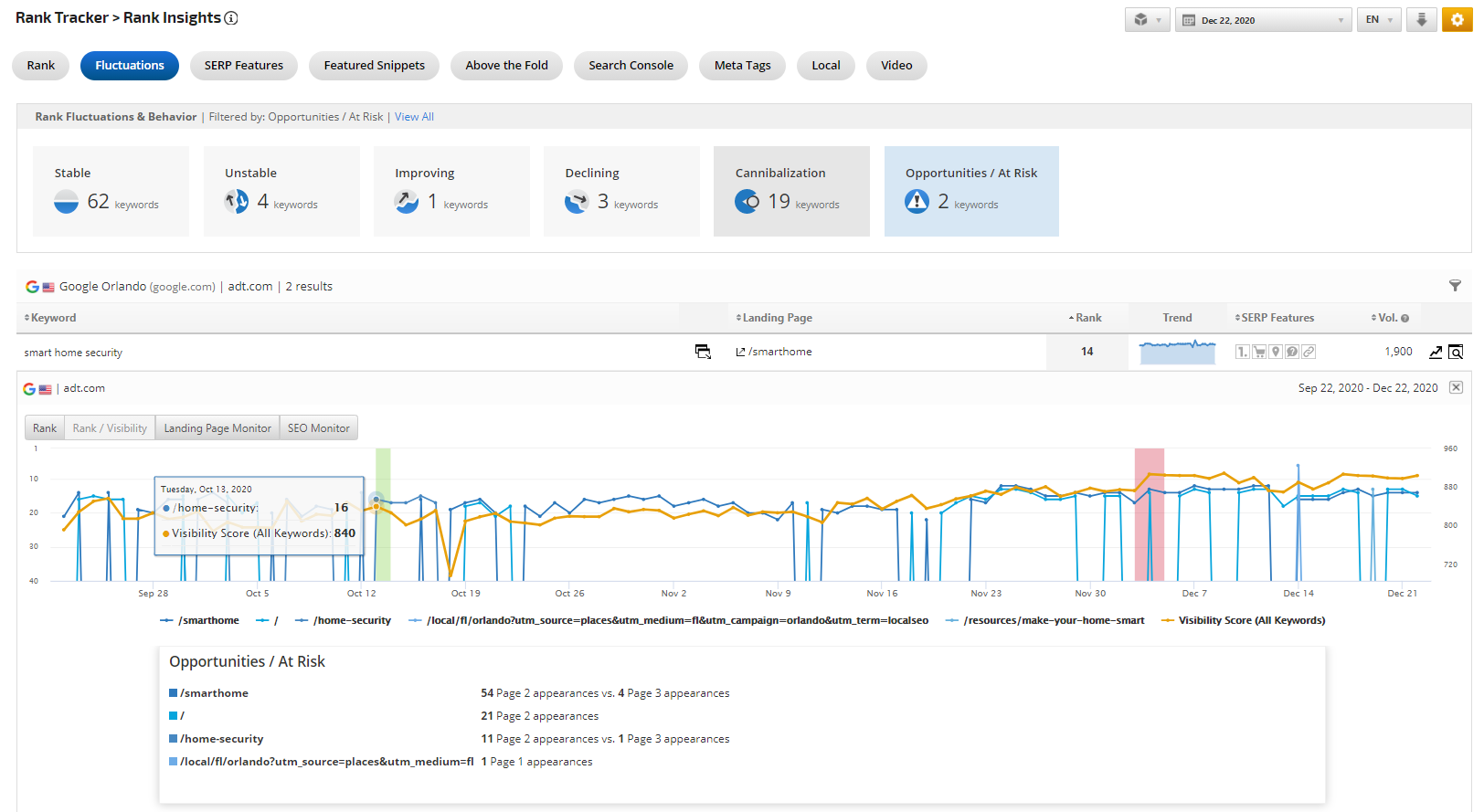1484x812 pixels.
Task: Switch to the SERP Features tab
Action: (243, 66)
